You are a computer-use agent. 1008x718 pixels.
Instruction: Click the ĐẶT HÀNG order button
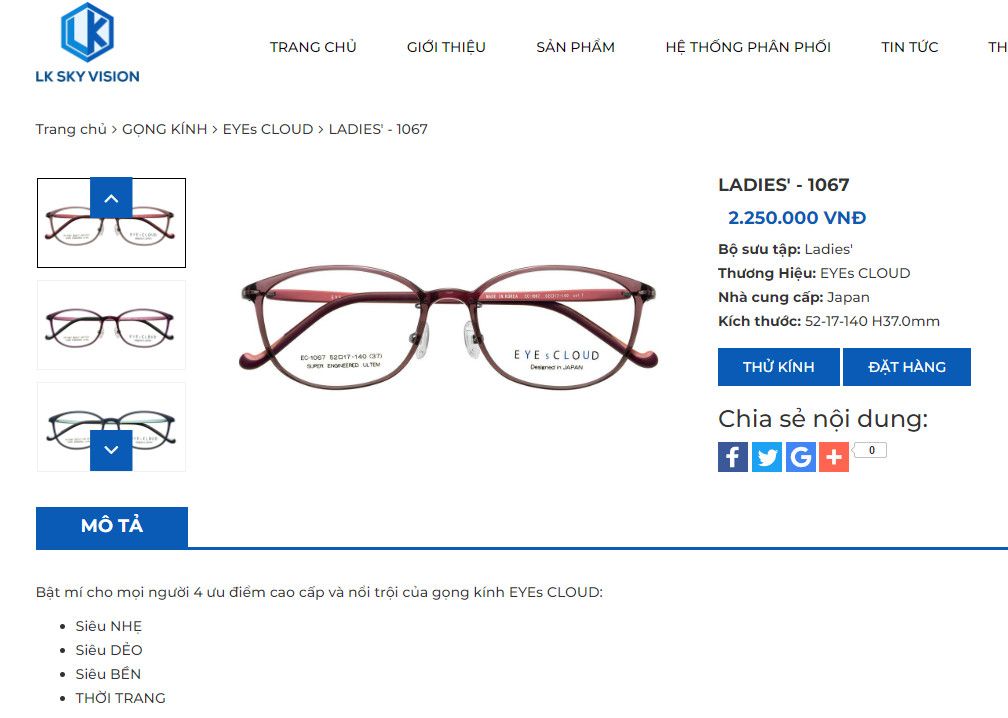pyautogui.click(x=907, y=367)
